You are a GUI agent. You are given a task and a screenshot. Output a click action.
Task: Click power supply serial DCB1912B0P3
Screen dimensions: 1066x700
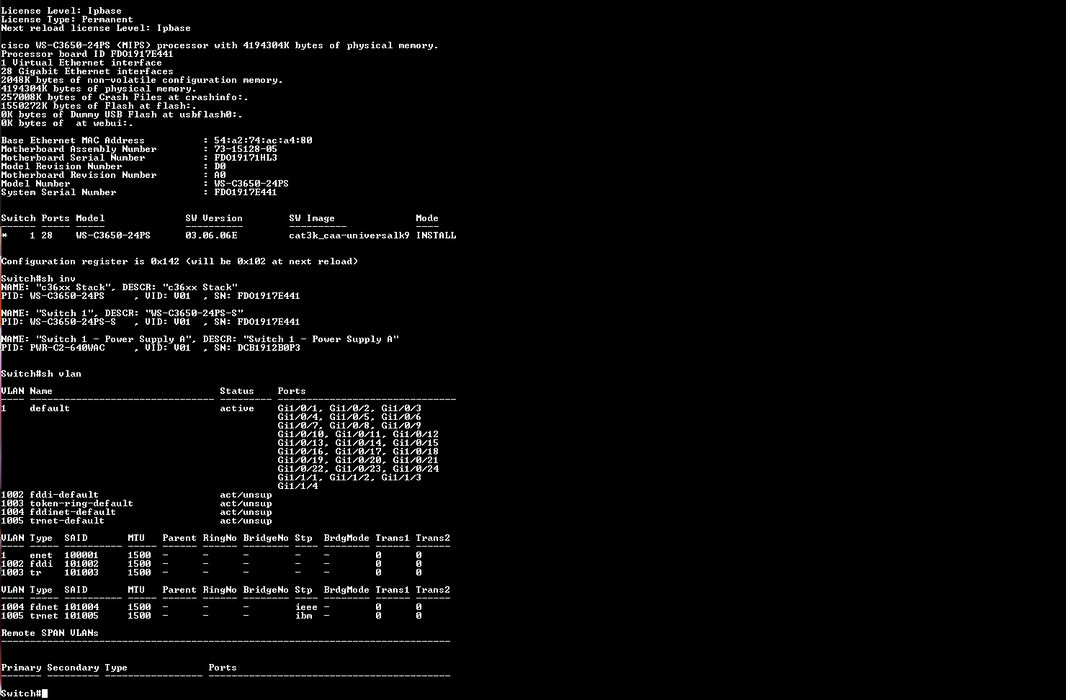coord(269,348)
